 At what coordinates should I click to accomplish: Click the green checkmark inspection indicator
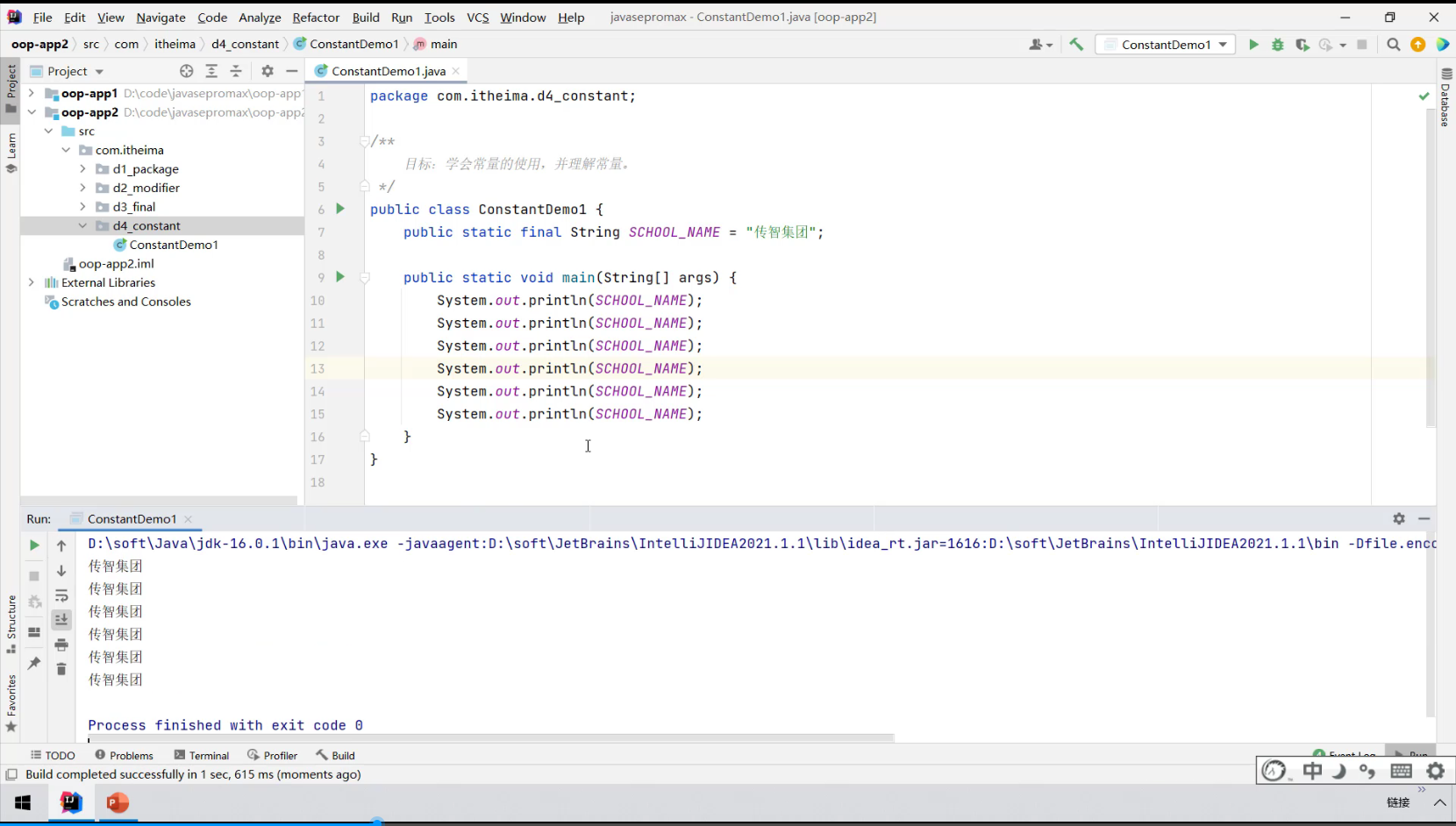click(1424, 96)
